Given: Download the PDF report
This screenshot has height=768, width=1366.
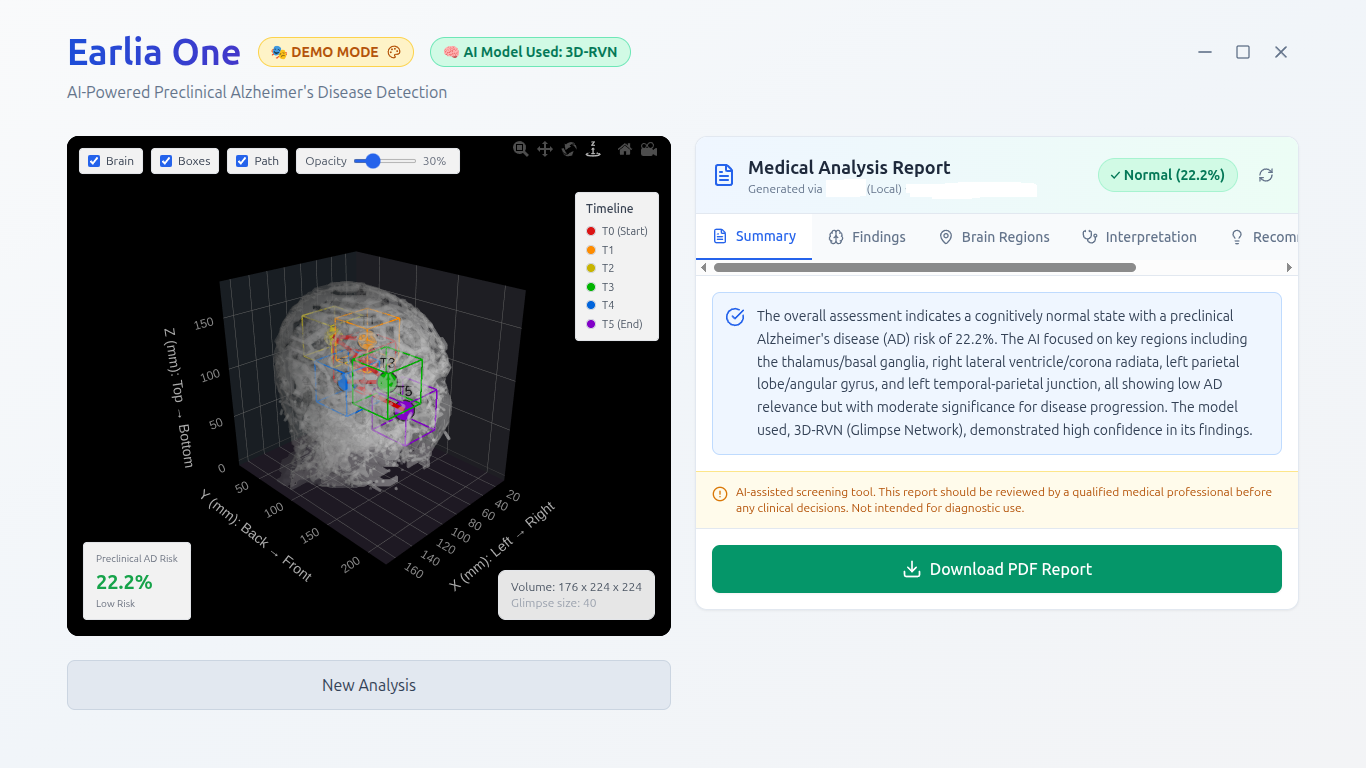Looking at the screenshot, I should (x=996, y=568).
